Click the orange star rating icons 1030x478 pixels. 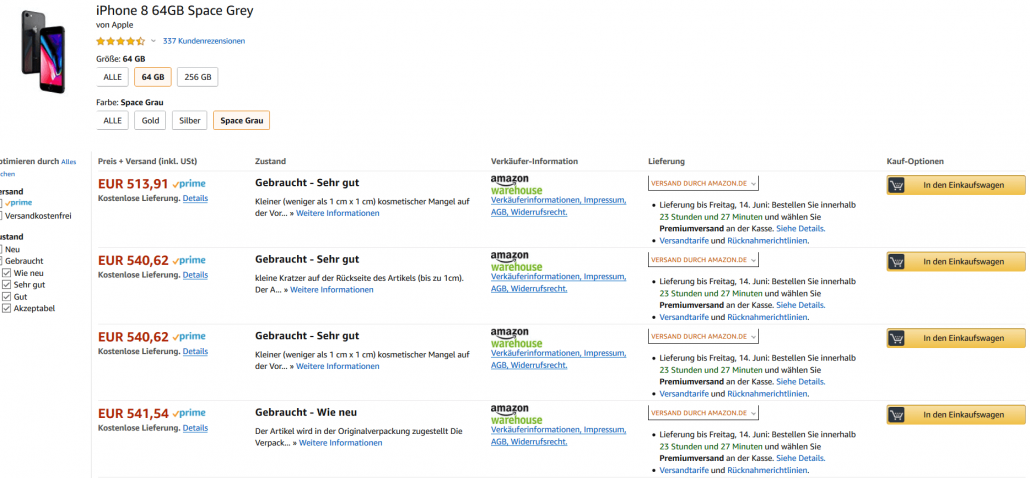(120, 41)
